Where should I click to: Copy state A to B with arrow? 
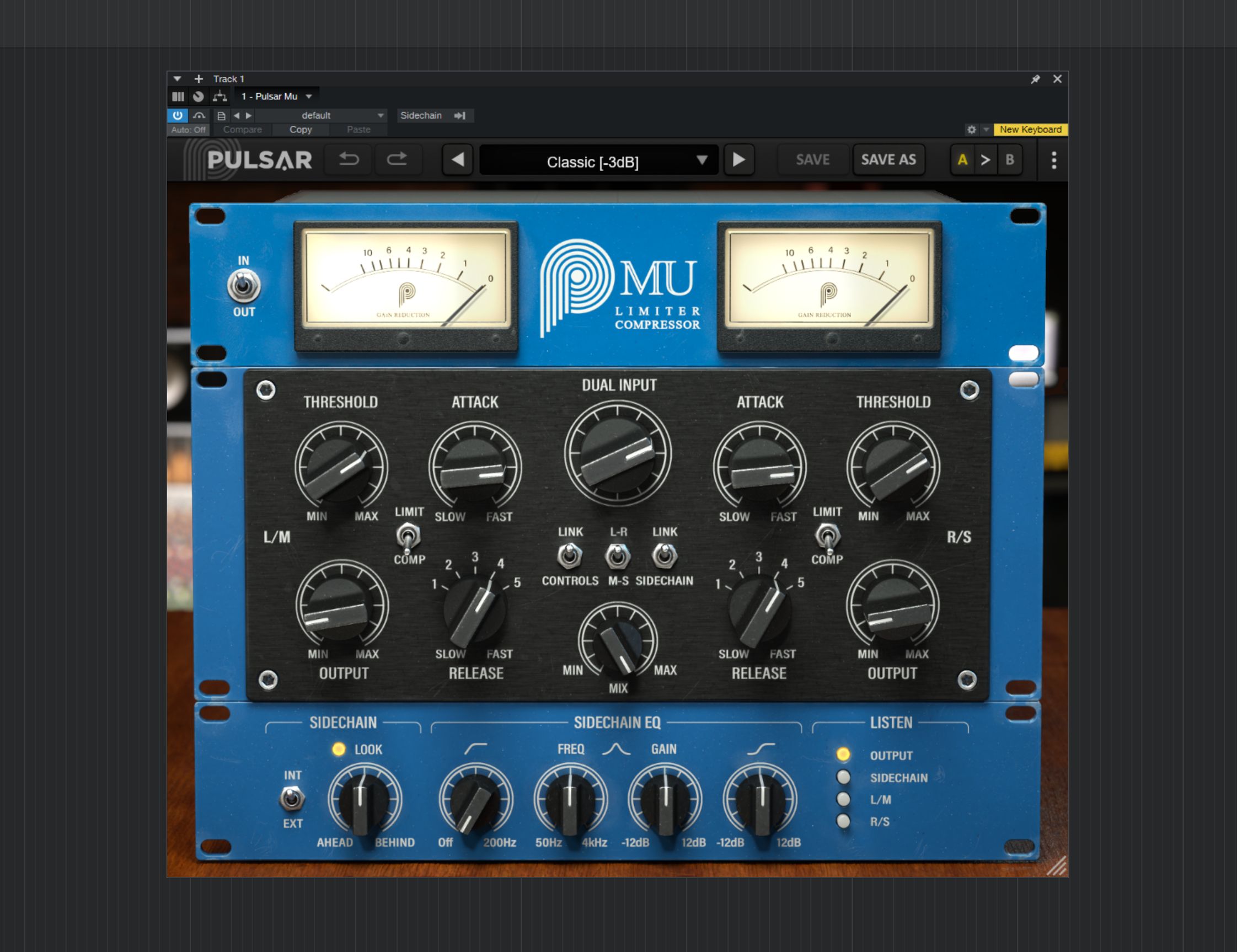pyautogui.click(x=986, y=160)
